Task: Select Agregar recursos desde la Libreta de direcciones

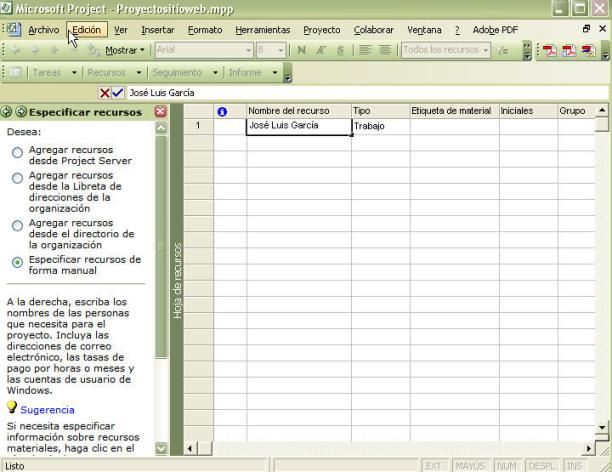Action: tap(17, 178)
